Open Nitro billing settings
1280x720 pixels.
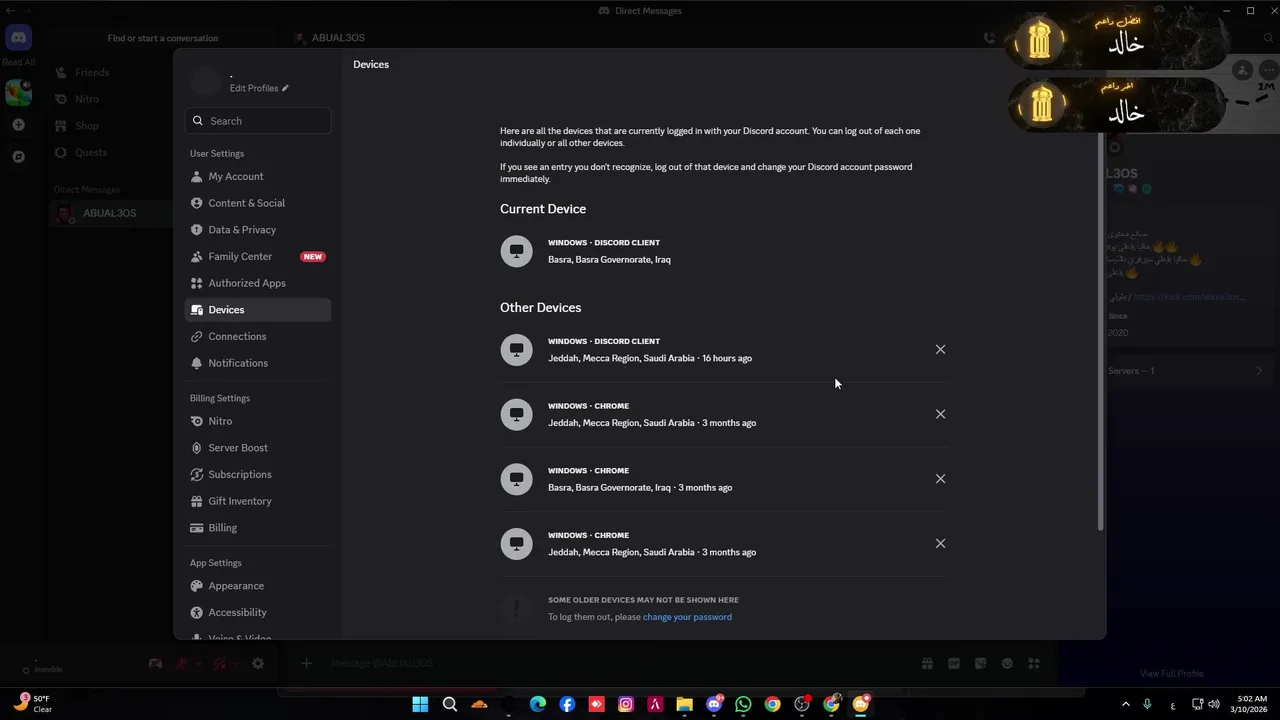pyautogui.click(x=258, y=421)
